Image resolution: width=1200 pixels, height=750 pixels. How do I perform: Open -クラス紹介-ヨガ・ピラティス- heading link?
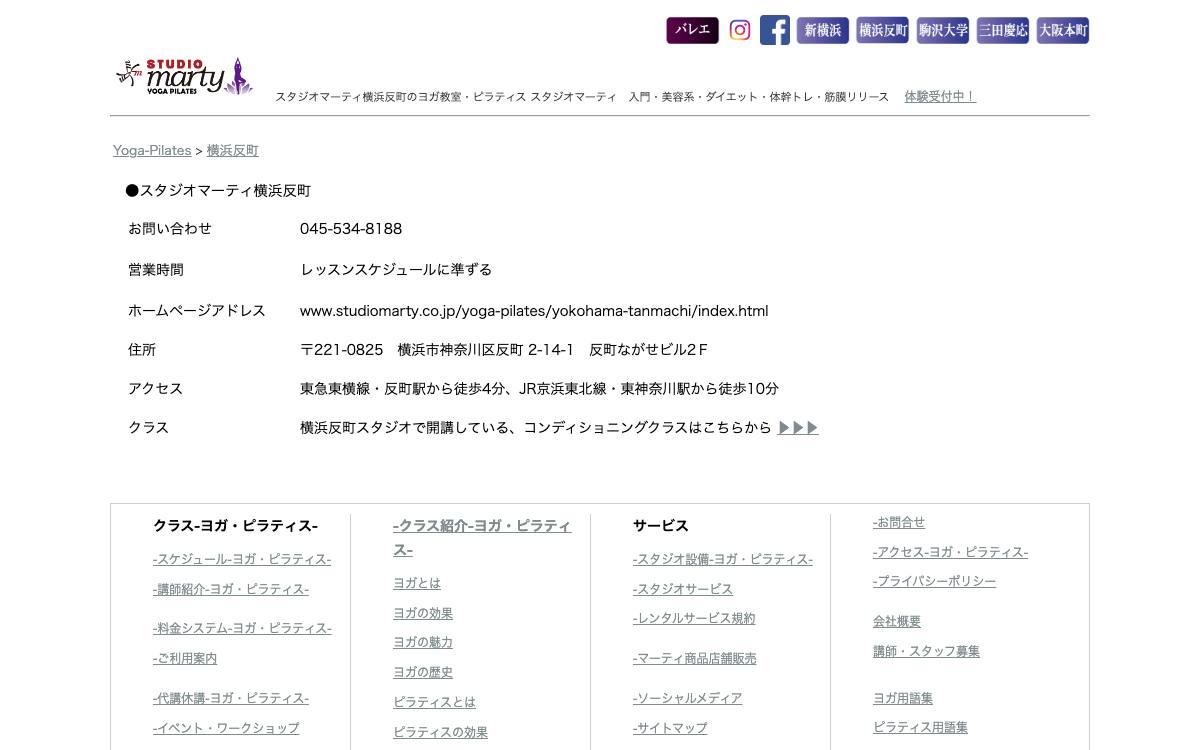(x=482, y=538)
